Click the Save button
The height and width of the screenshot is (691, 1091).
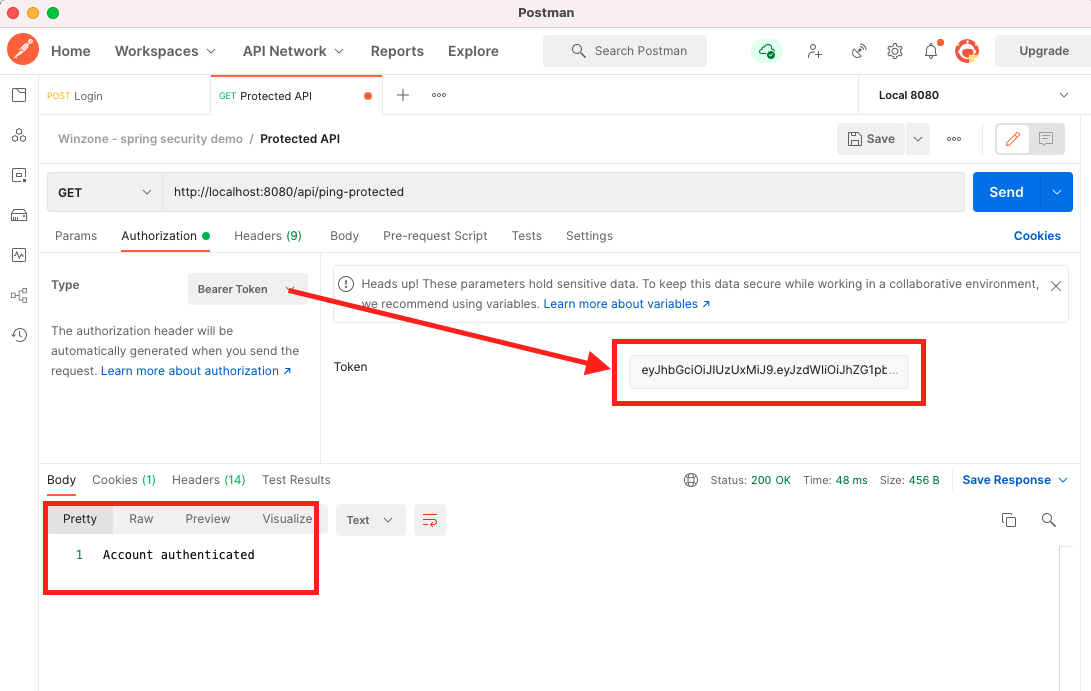pos(871,139)
